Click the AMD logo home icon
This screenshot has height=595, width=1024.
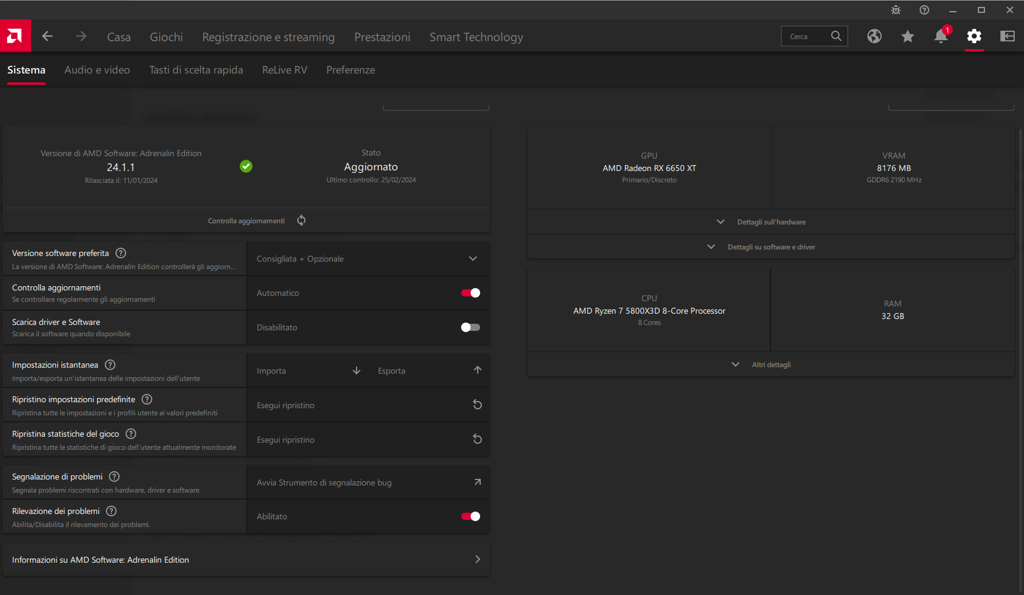[x=15, y=37]
